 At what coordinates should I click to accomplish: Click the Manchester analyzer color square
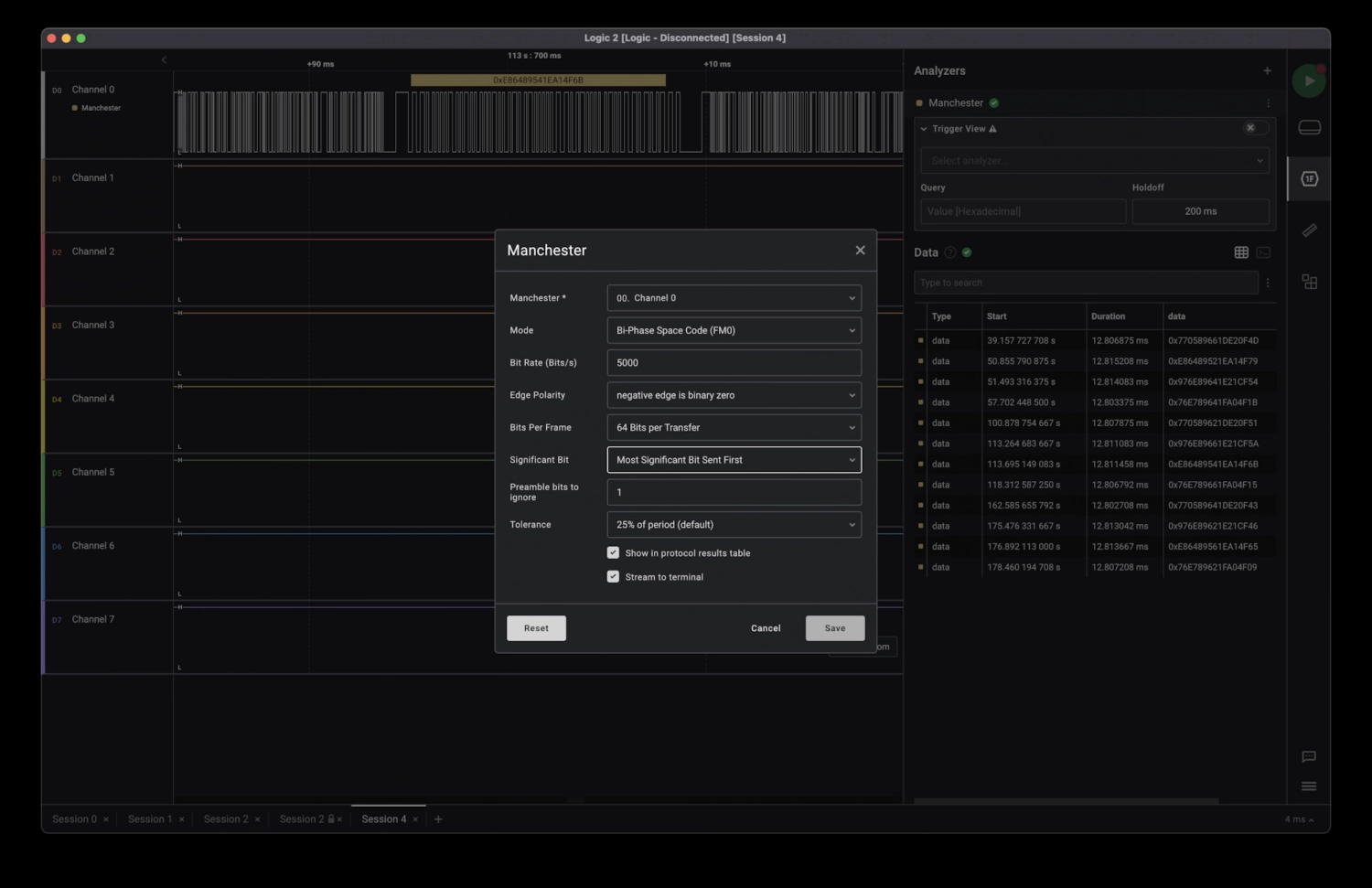(x=919, y=103)
